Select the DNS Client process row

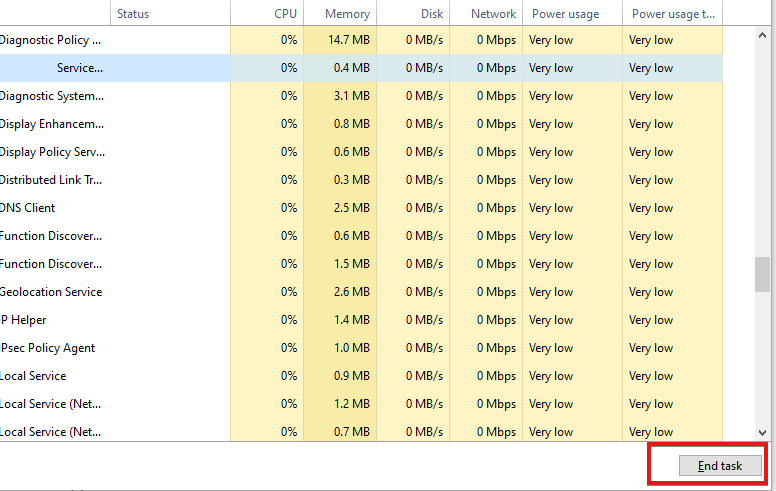point(29,208)
